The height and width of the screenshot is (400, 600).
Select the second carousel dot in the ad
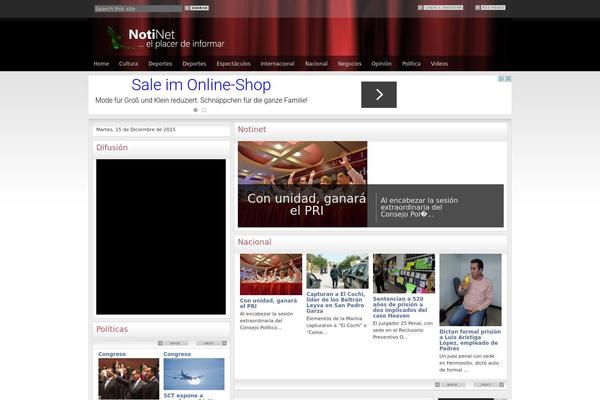(204, 110)
